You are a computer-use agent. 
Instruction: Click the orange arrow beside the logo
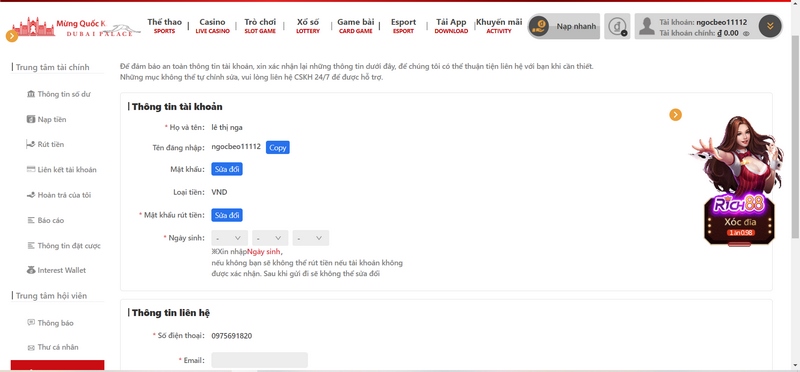point(12,36)
